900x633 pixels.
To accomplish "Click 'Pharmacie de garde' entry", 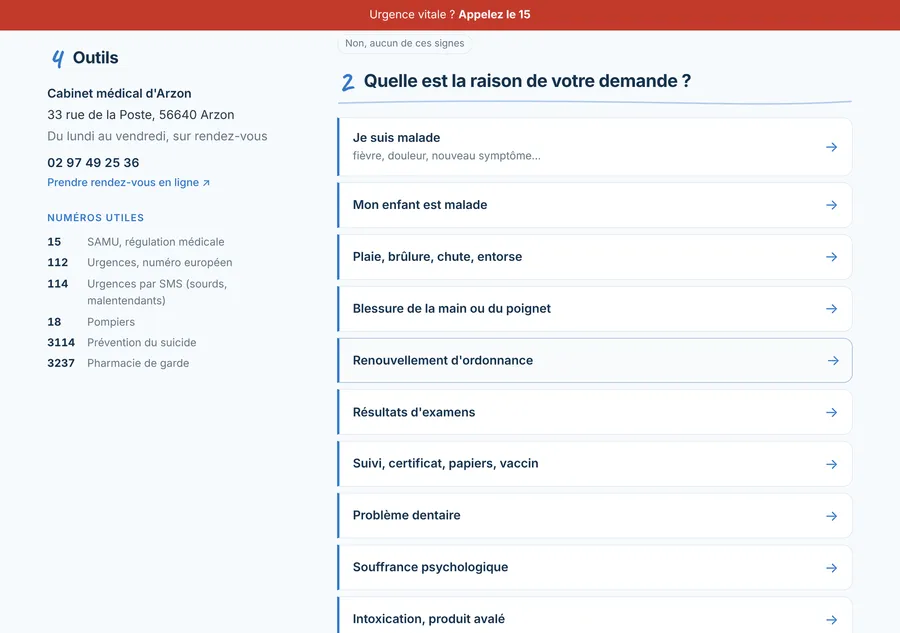I will click(x=138, y=363).
